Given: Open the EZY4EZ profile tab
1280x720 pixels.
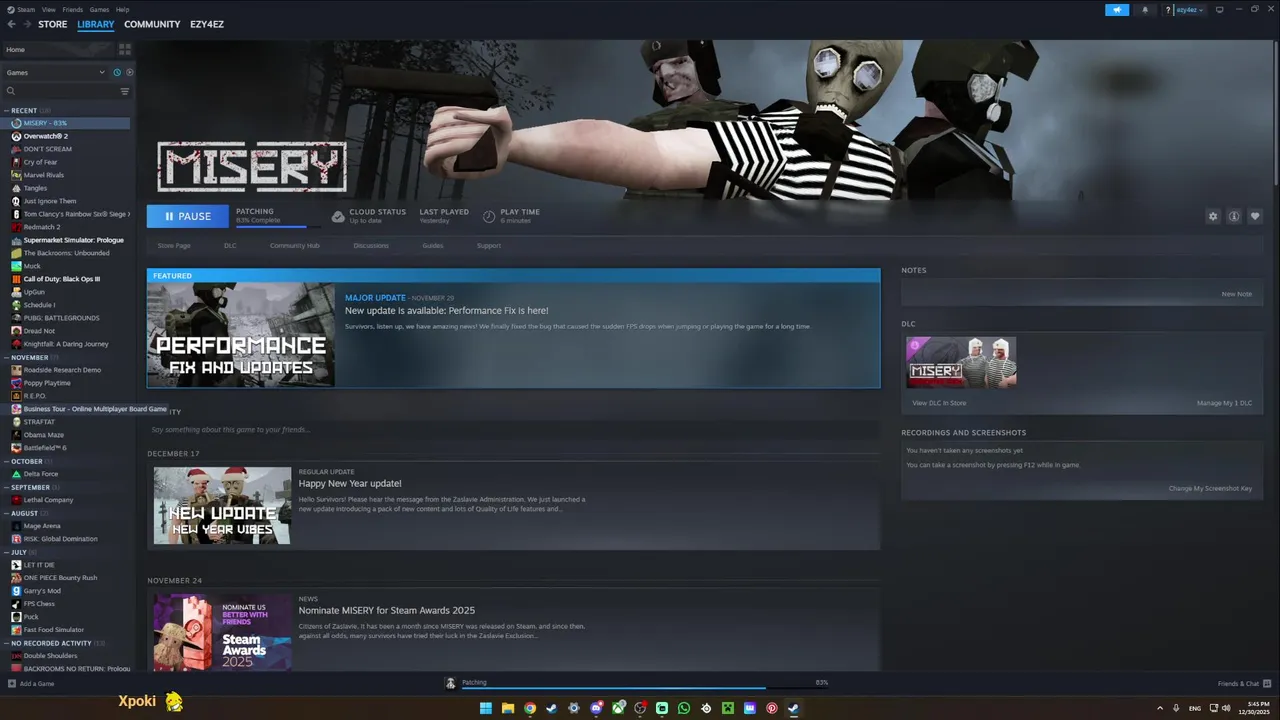Looking at the screenshot, I should pos(207,24).
